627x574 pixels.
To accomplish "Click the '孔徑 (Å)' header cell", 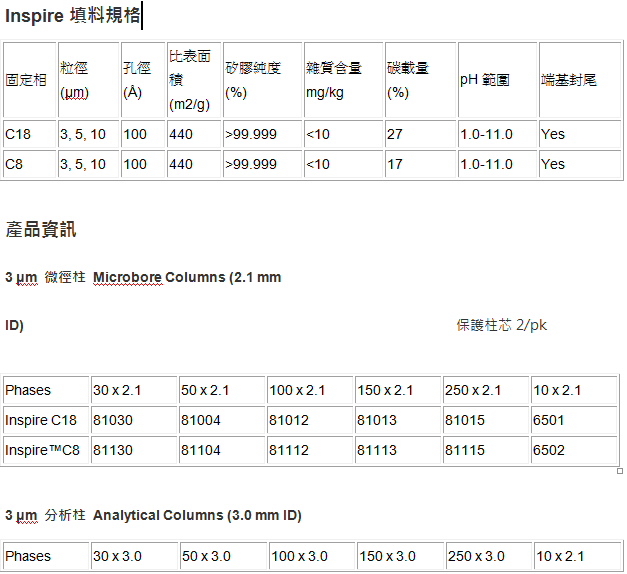I will click(x=143, y=80).
